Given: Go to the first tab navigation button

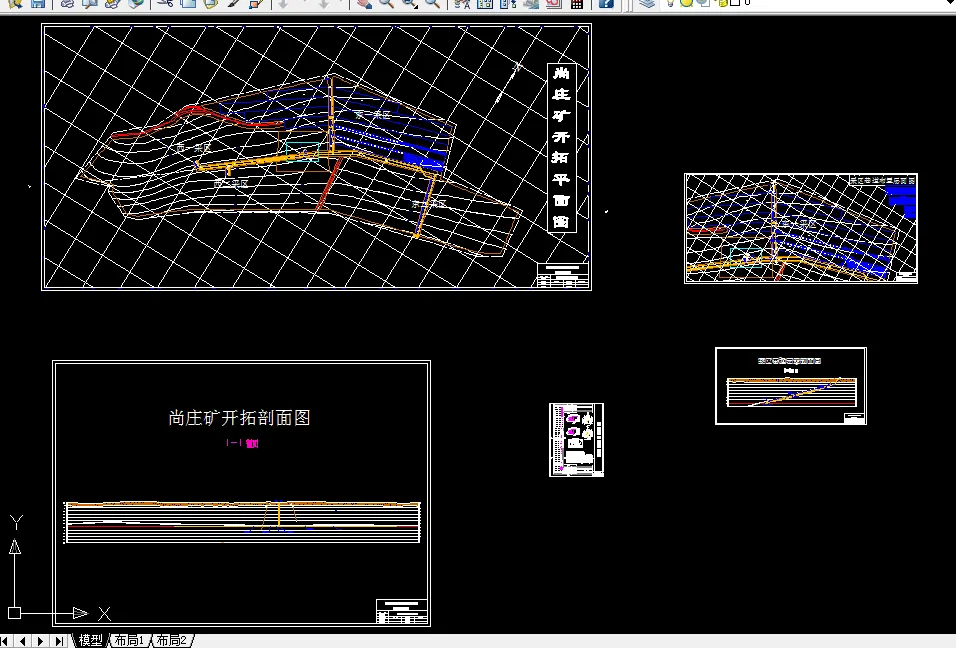Looking at the screenshot, I should pyautogui.click(x=5, y=640).
